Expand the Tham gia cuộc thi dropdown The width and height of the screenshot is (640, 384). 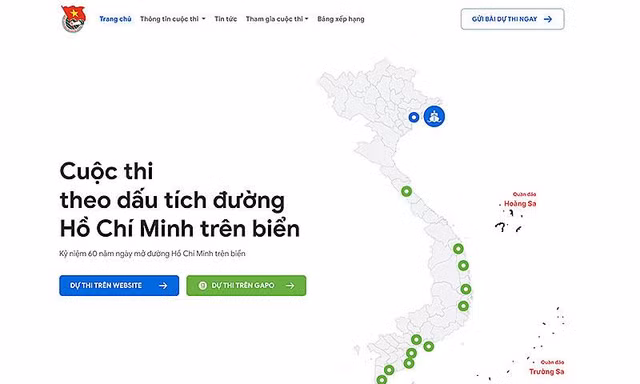tap(277, 19)
